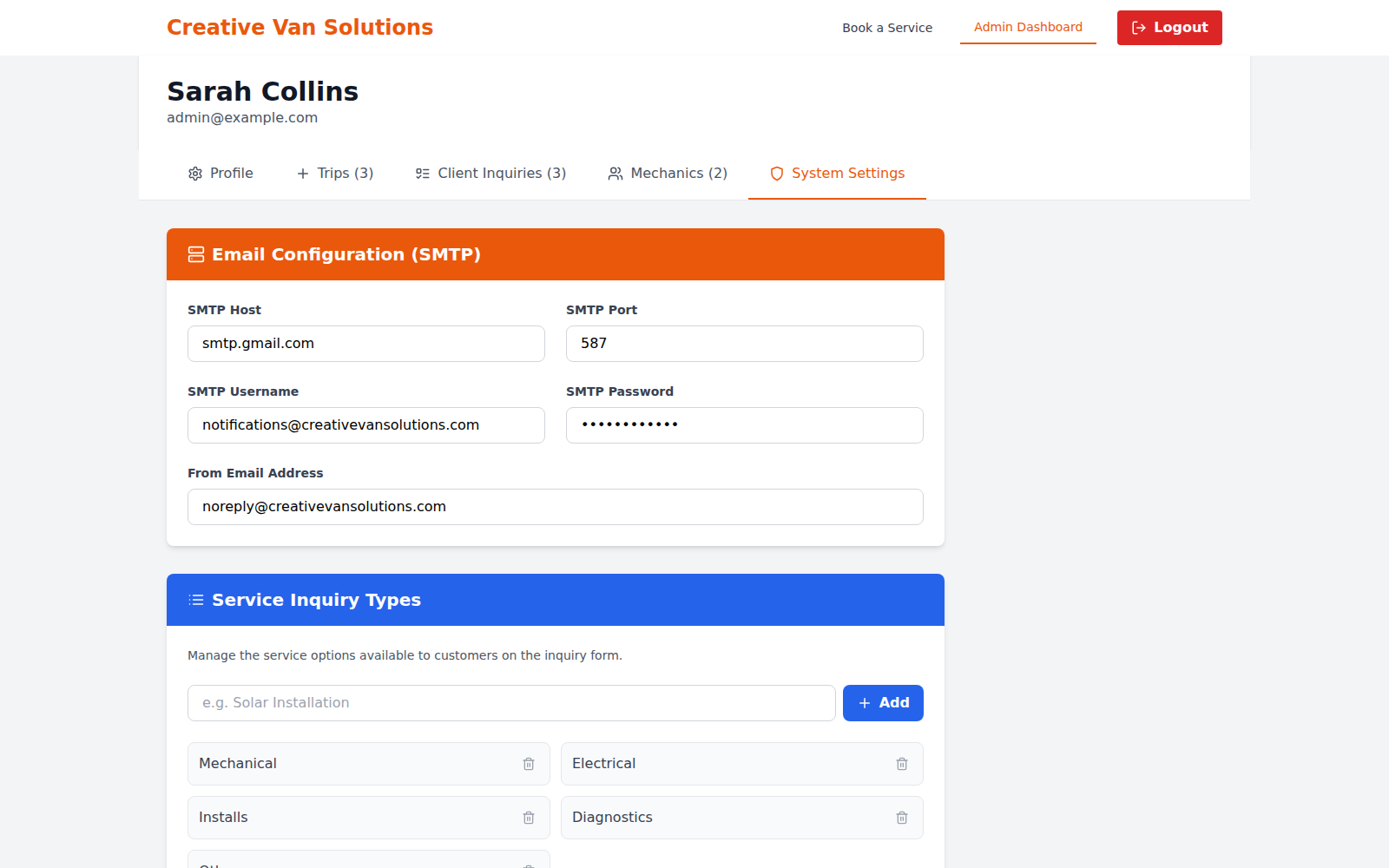1389x868 pixels.
Task: Delete the Electrical inquiry type
Action: (x=902, y=764)
